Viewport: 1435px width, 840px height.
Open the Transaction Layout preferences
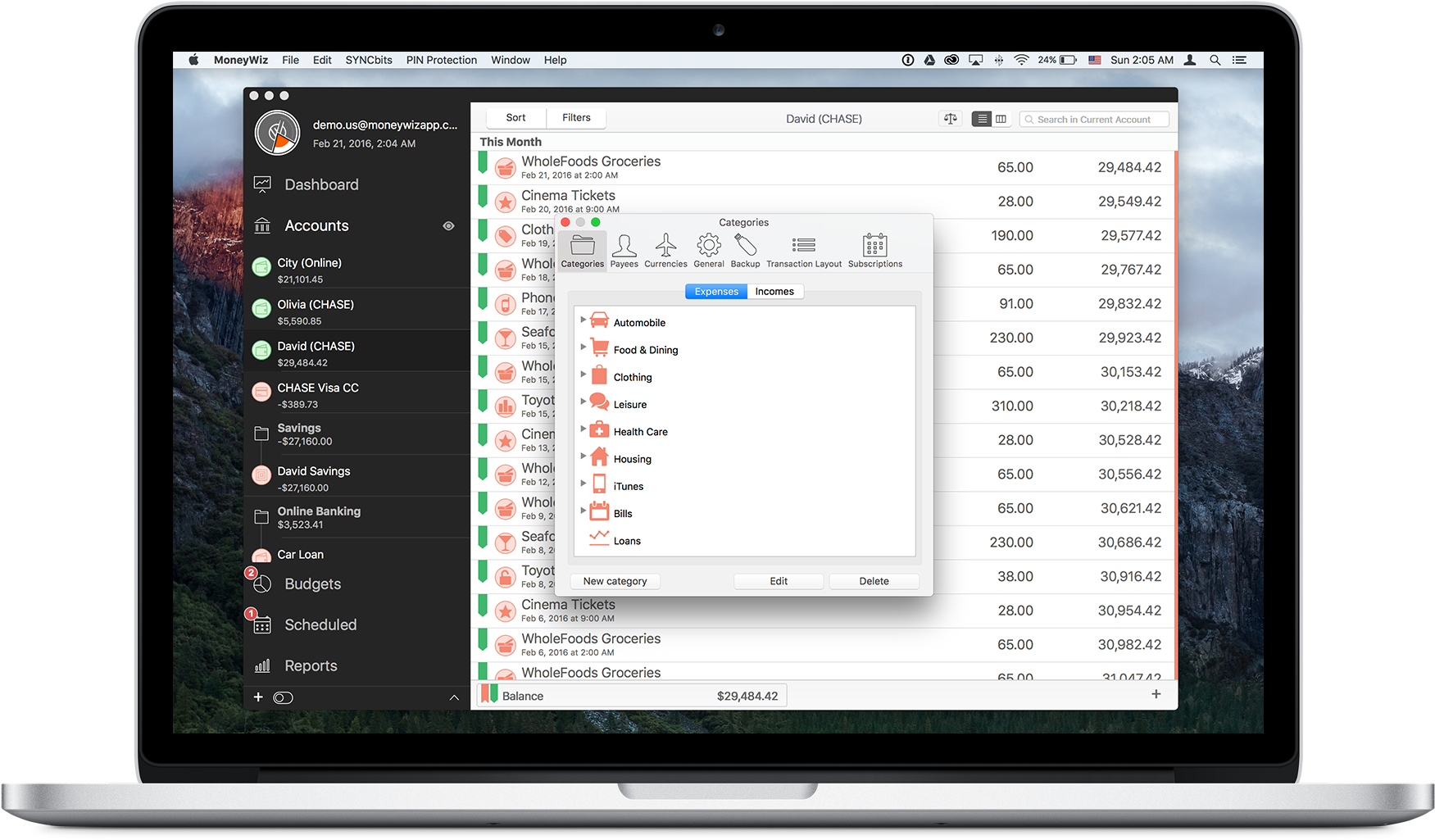(x=804, y=251)
